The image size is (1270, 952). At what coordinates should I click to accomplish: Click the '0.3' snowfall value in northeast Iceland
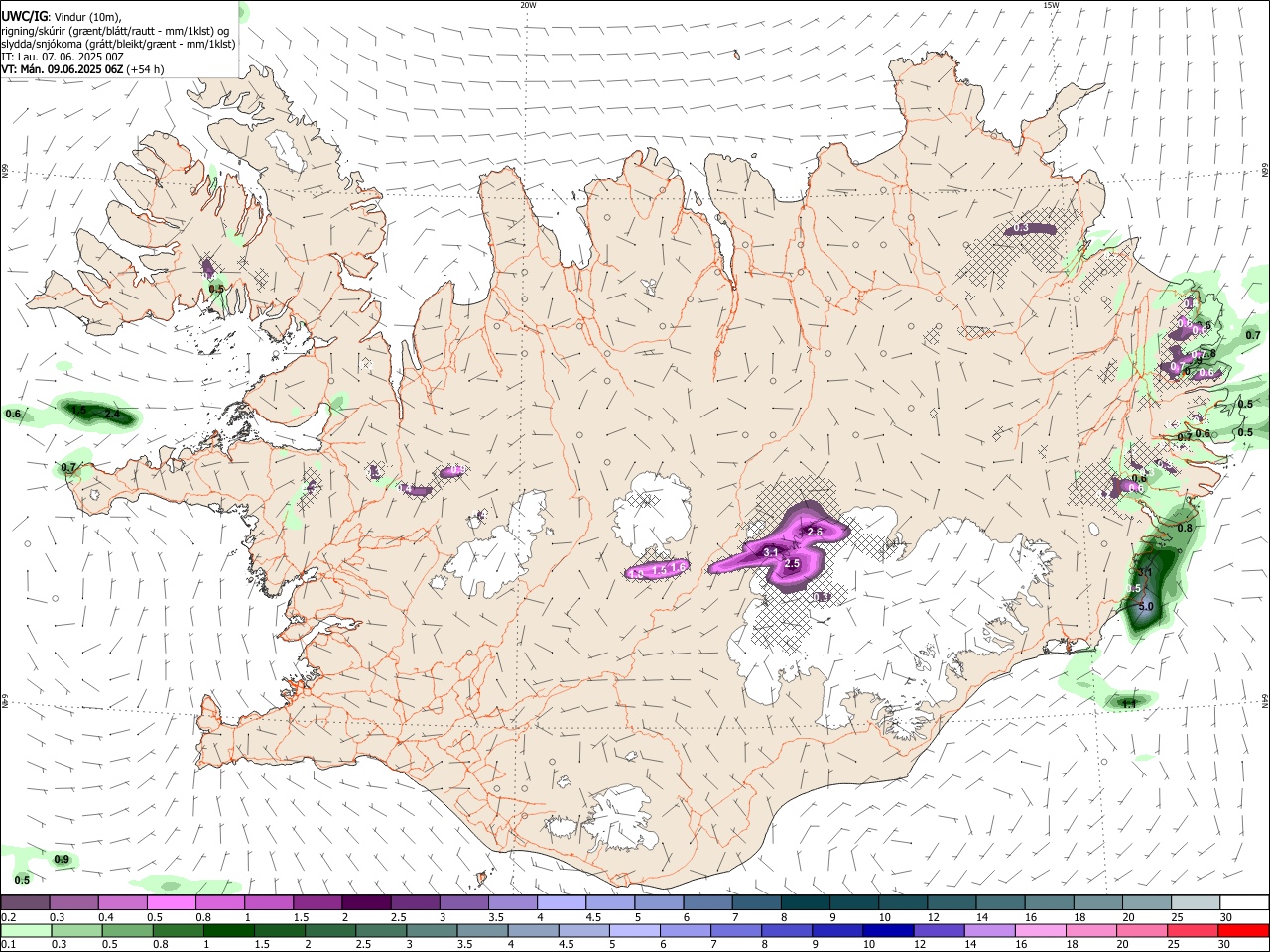tap(1021, 228)
